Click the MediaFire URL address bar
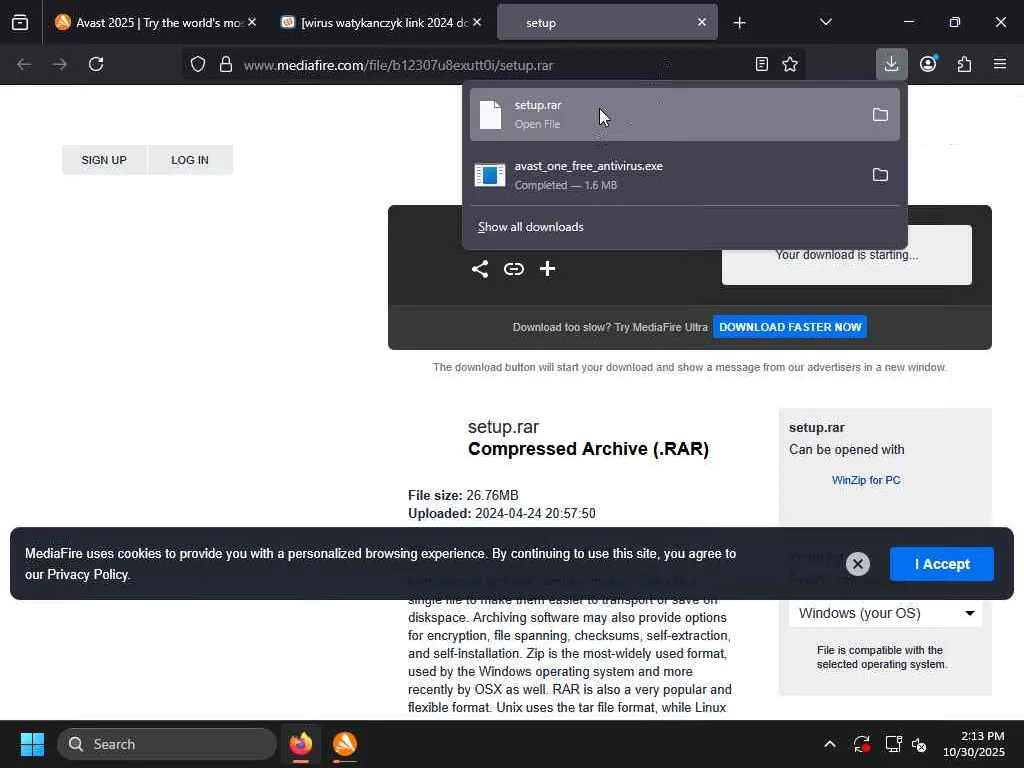 coord(493,65)
